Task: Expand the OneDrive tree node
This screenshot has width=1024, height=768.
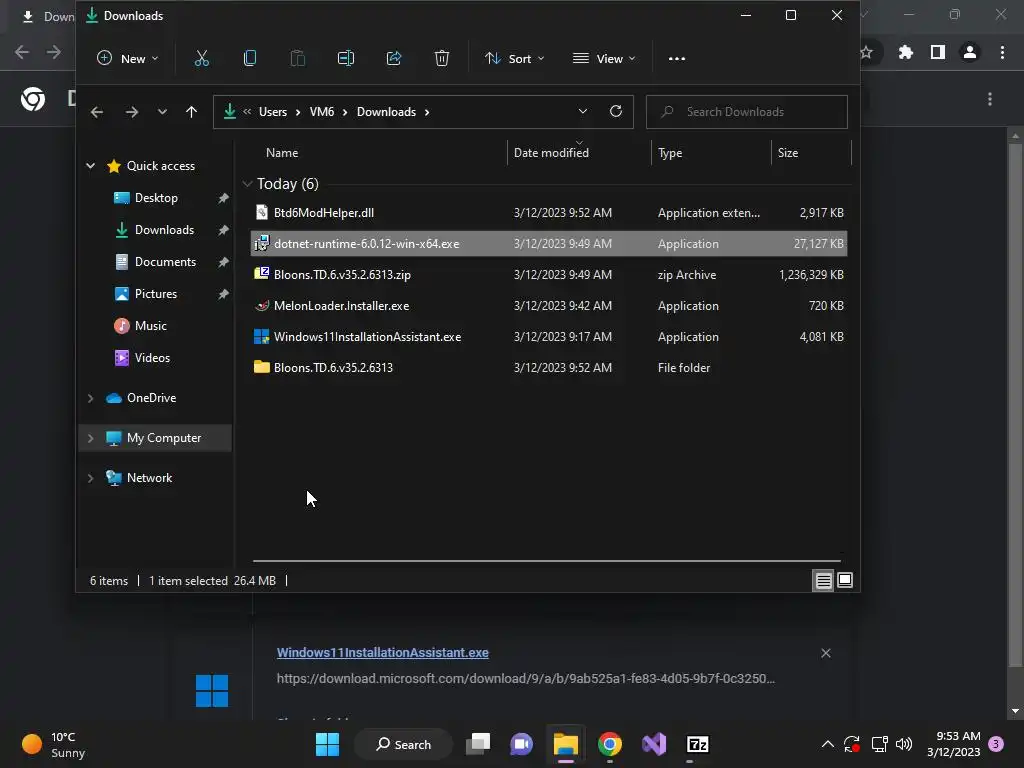Action: pos(90,398)
